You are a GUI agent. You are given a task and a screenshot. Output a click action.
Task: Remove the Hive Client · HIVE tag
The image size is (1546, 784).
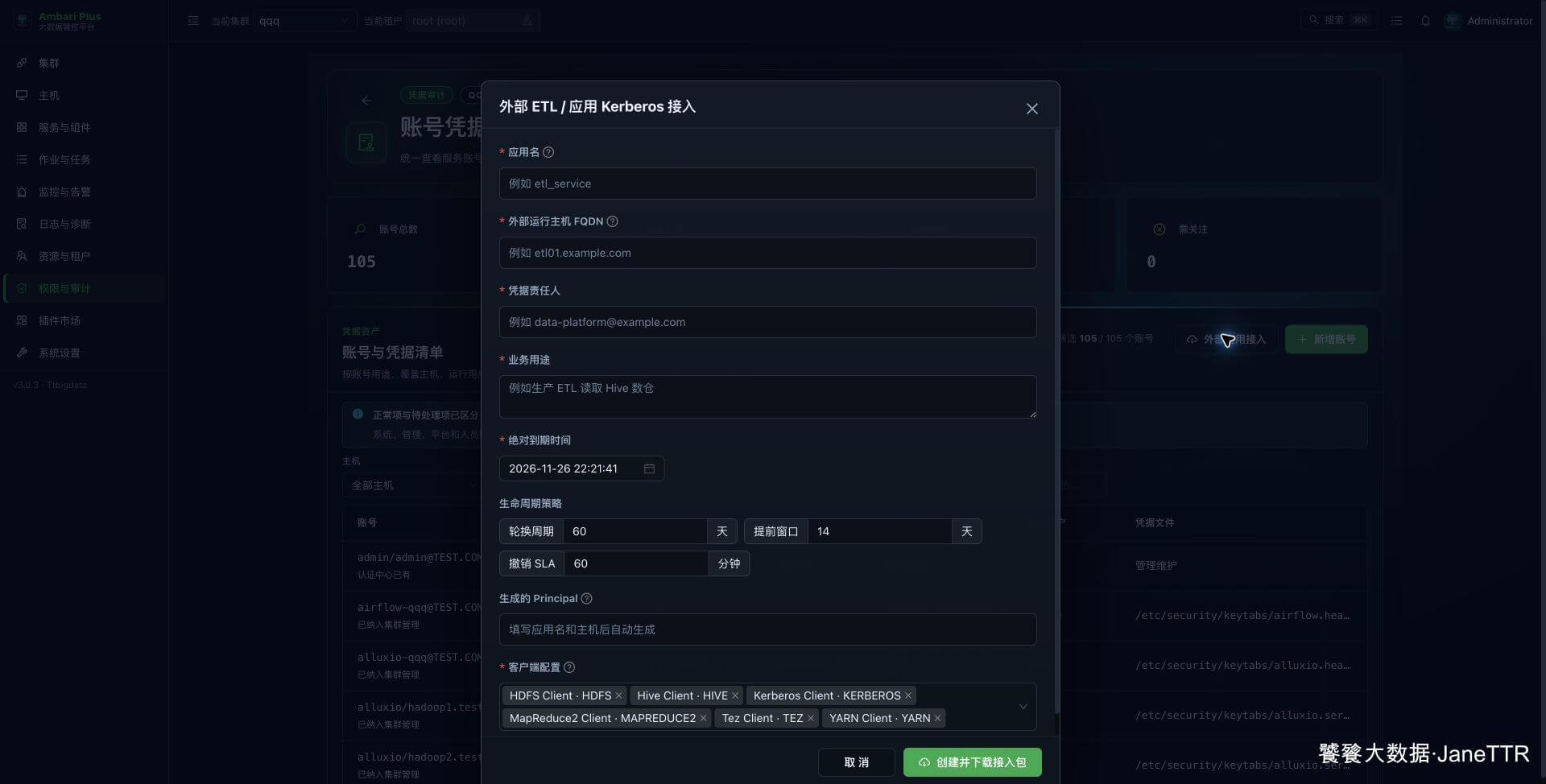pos(735,695)
